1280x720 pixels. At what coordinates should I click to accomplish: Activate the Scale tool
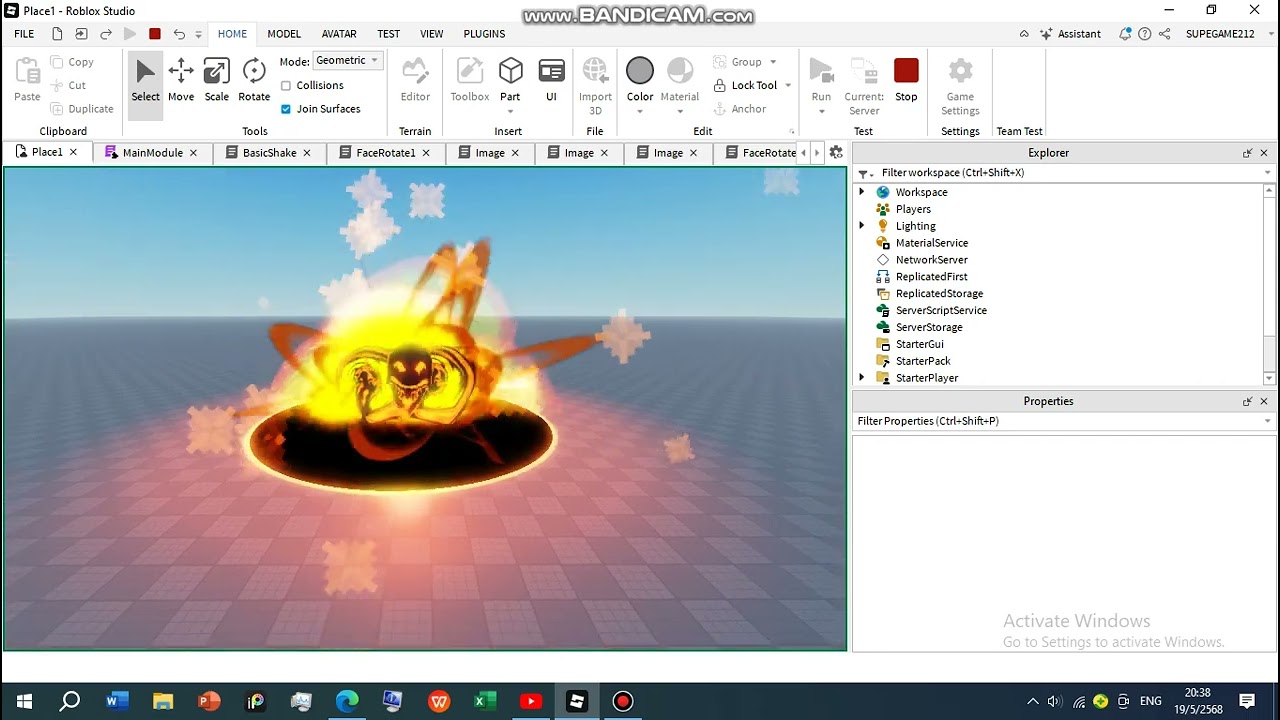pyautogui.click(x=217, y=79)
